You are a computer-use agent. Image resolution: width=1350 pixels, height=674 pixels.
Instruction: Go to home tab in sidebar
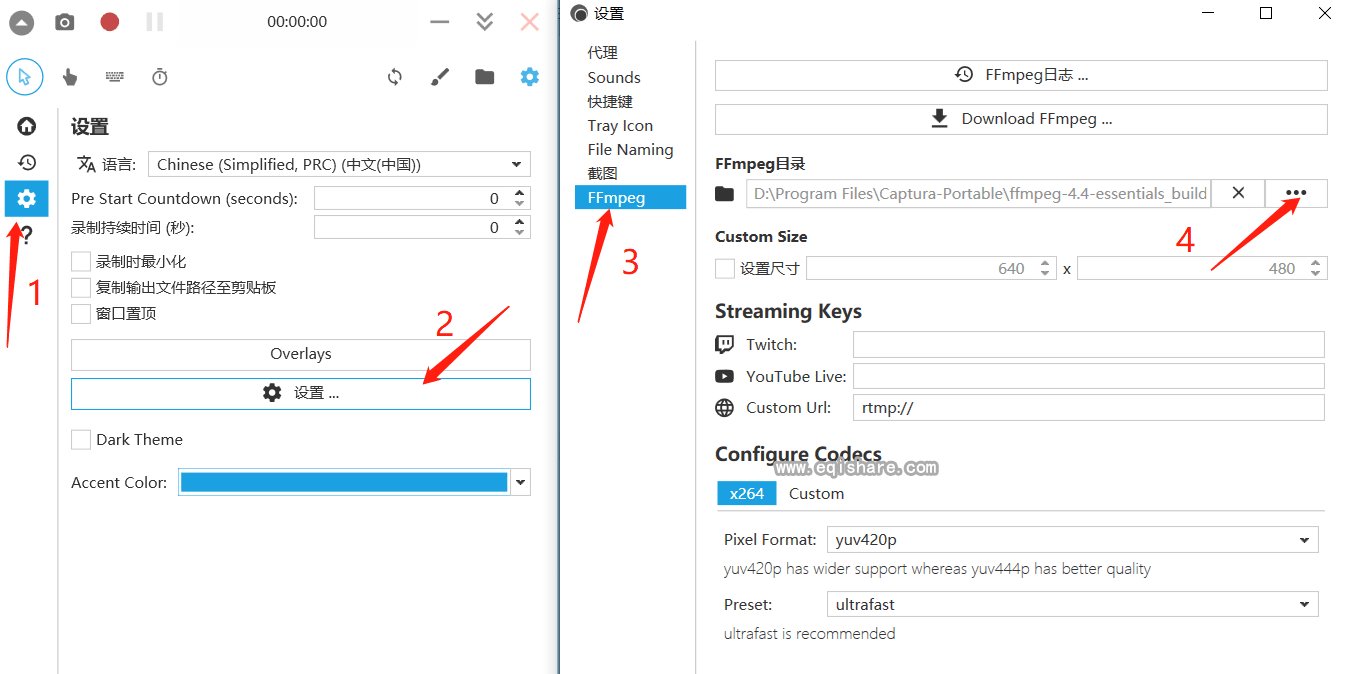point(27,126)
